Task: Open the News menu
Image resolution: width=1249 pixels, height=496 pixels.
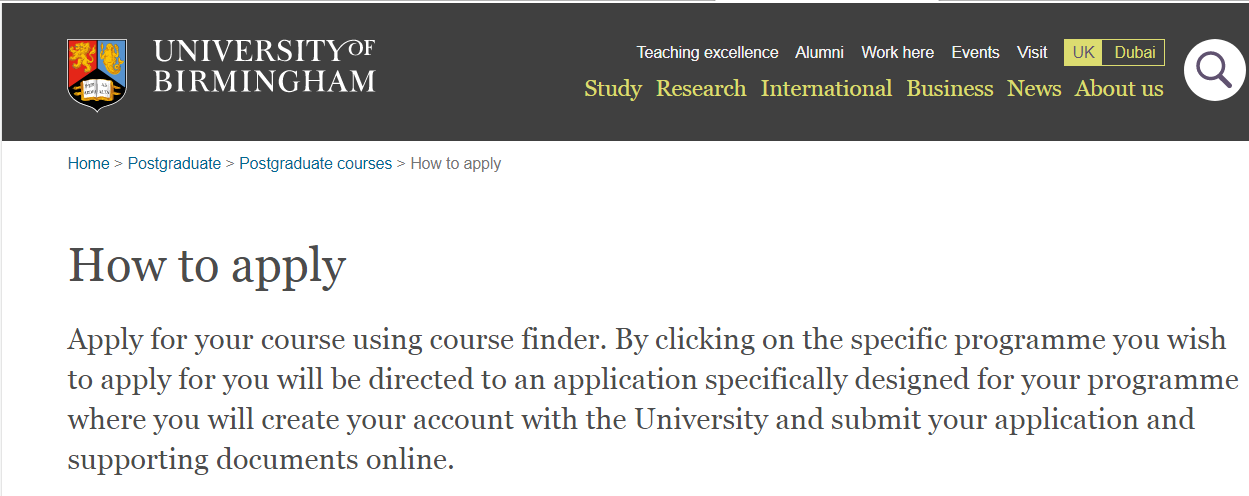Action: [1034, 89]
